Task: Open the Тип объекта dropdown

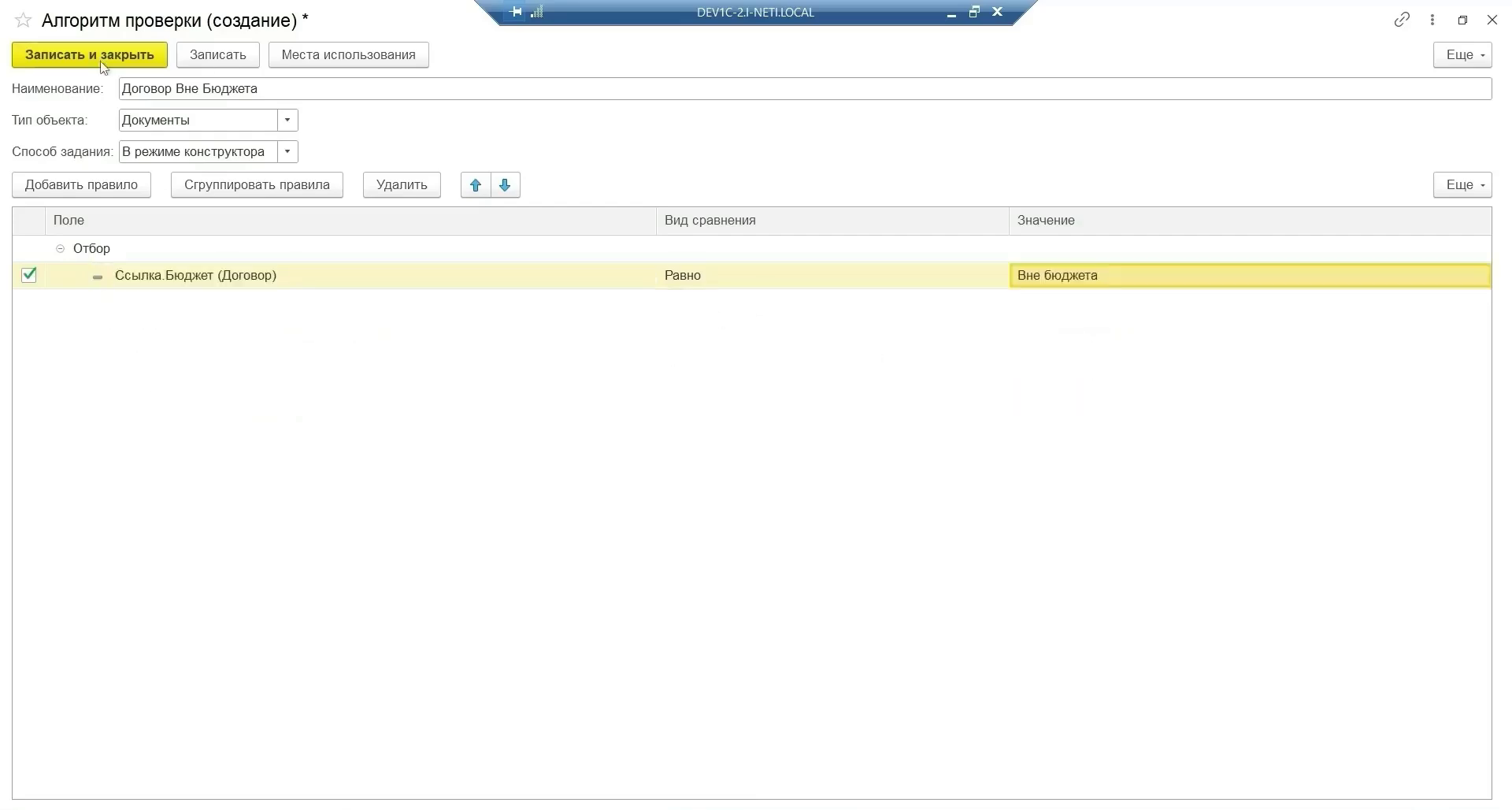Action: point(287,121)
